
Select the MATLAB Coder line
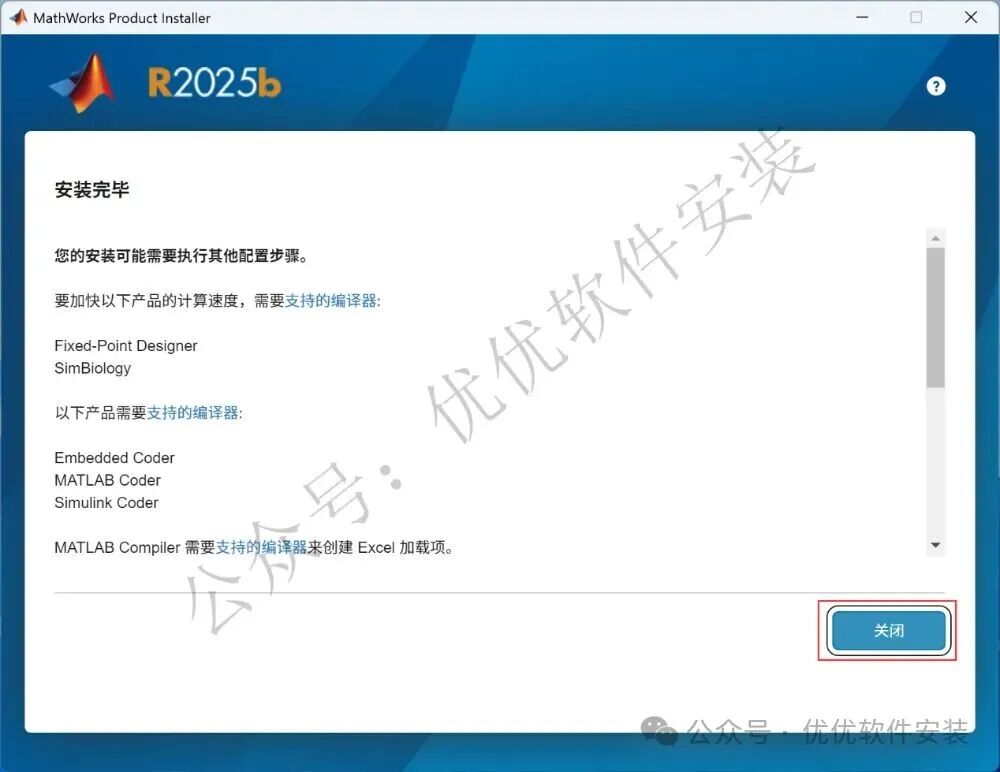[x=107, y=480]
